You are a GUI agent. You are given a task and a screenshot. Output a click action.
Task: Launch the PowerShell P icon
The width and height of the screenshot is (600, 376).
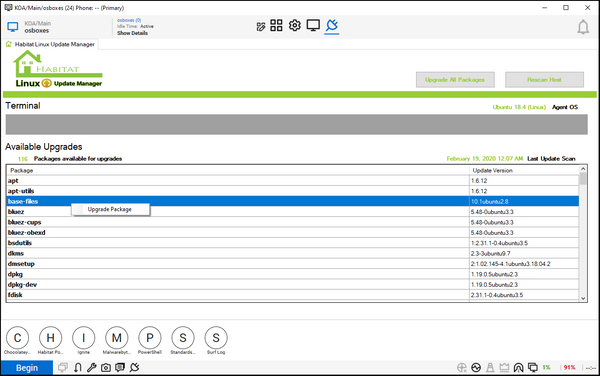point(150,338)
